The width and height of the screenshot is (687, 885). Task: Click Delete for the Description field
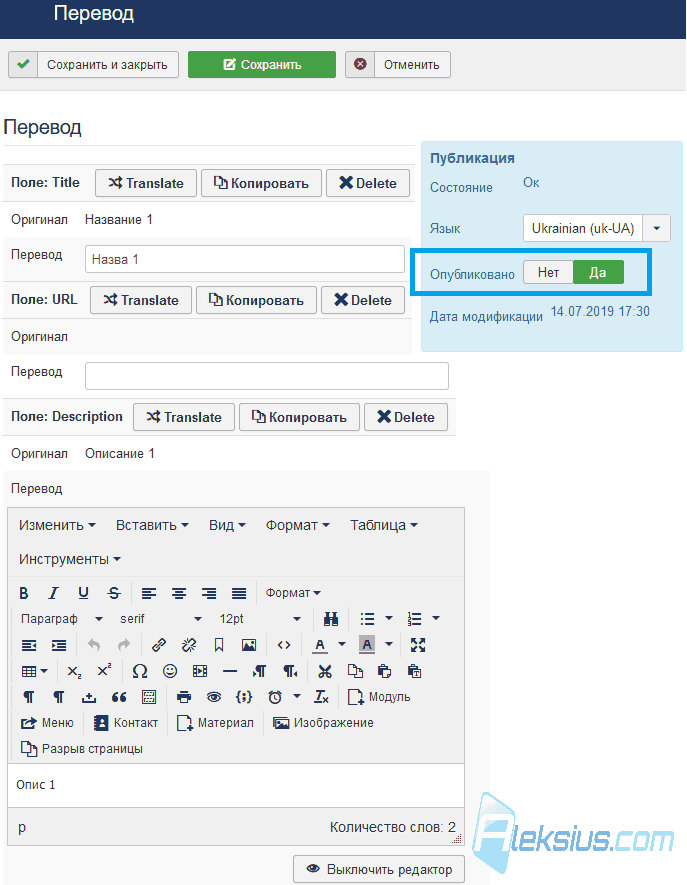coord(406,417)
